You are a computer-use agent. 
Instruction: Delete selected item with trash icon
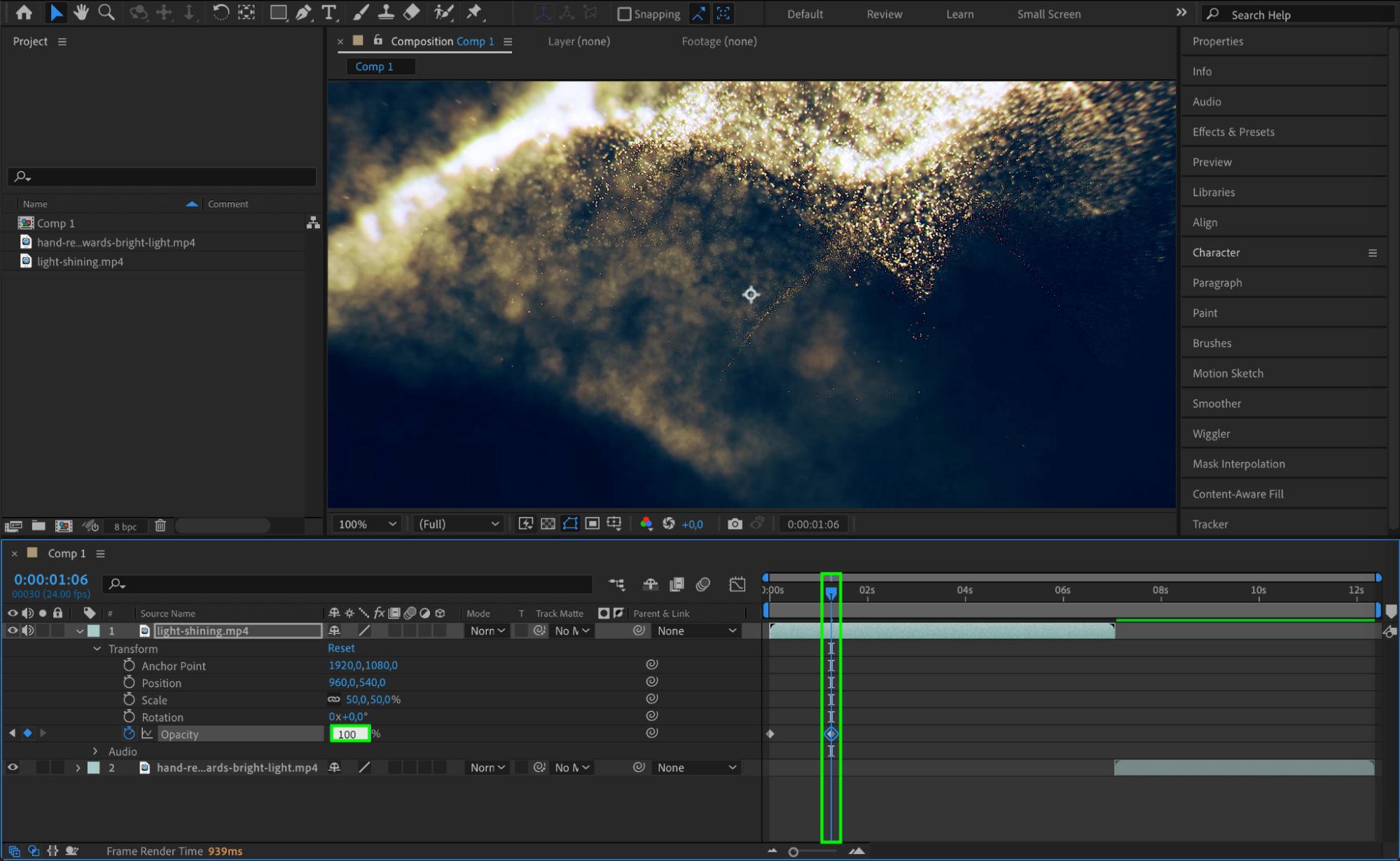click(160, 525)
